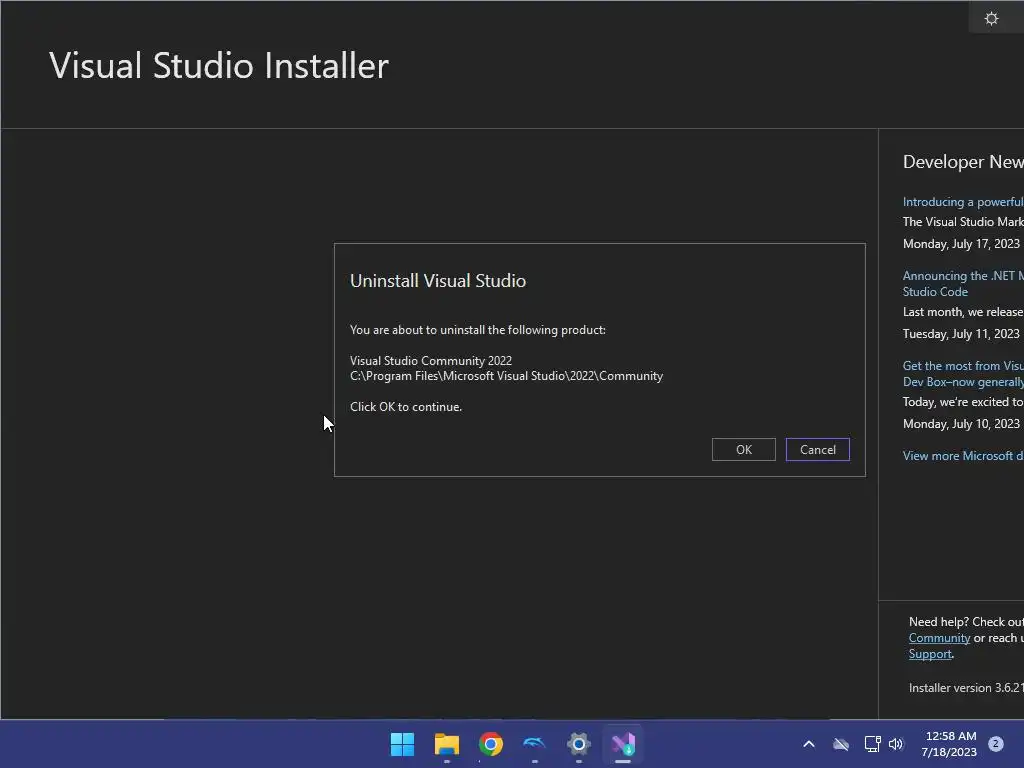Image resolution: width=1024 pixels, height=768 pixels.
Task: Cancel the Visual Studio uninstall dialog
Action: (x=818, y=449)
